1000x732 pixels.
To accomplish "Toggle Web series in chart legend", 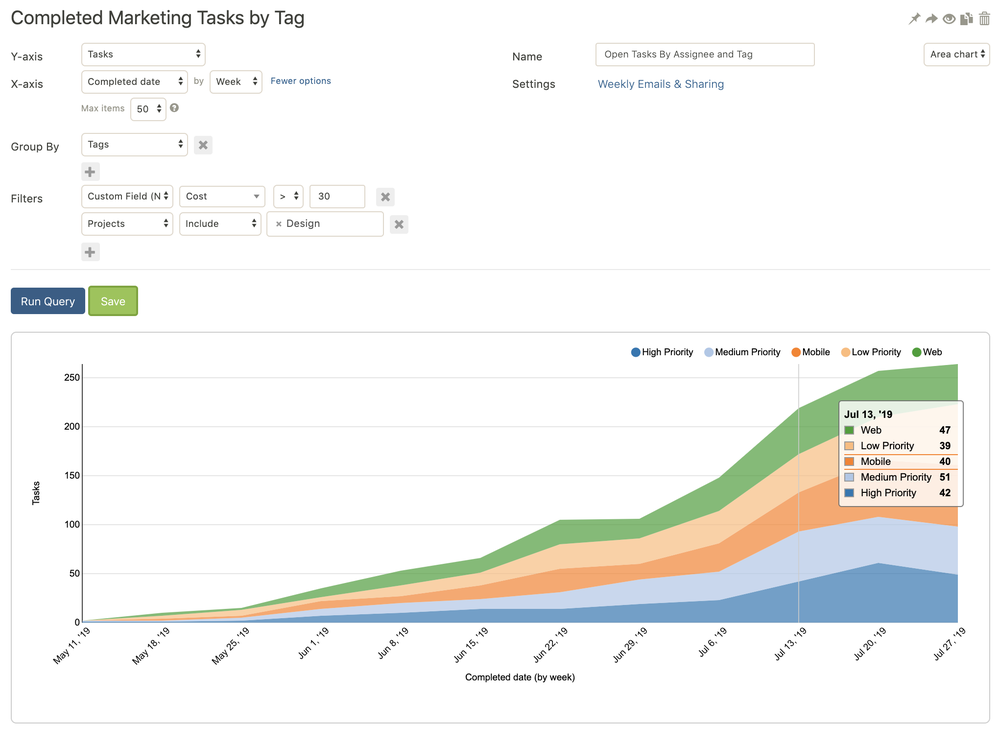I will [926, 352].
